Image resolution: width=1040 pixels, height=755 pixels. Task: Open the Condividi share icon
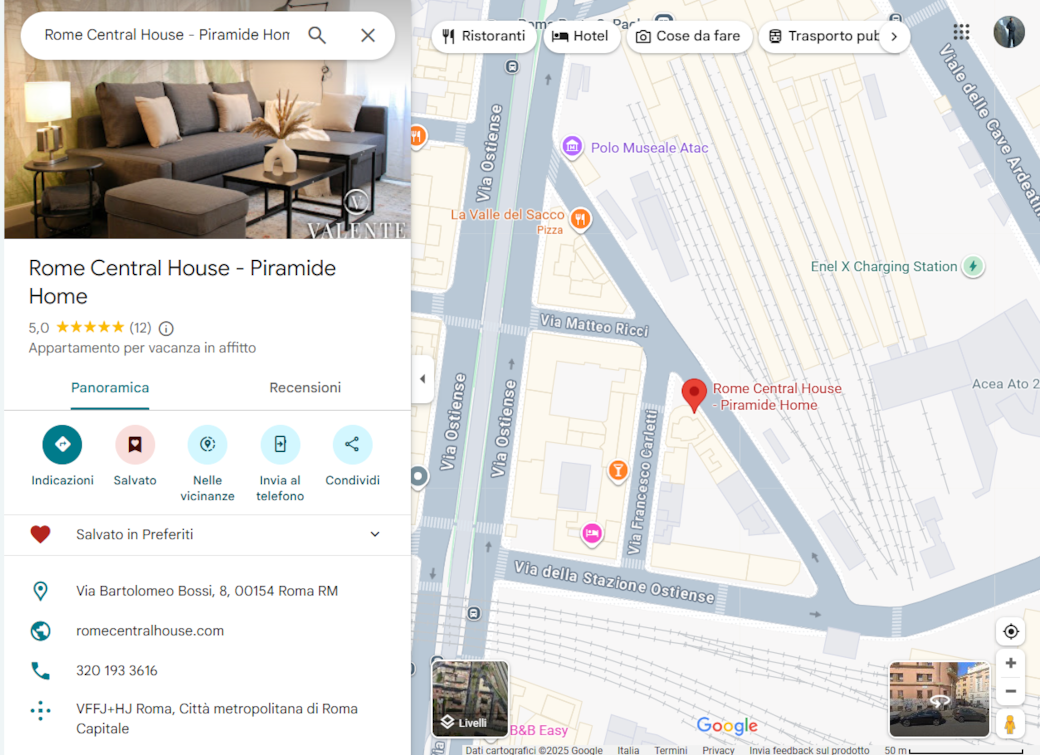[x=352, y=445]
